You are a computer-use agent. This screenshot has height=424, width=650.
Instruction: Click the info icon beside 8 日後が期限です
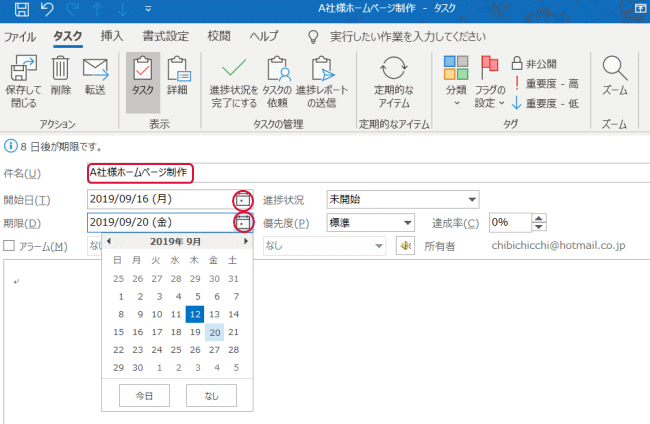pos(10,146)
